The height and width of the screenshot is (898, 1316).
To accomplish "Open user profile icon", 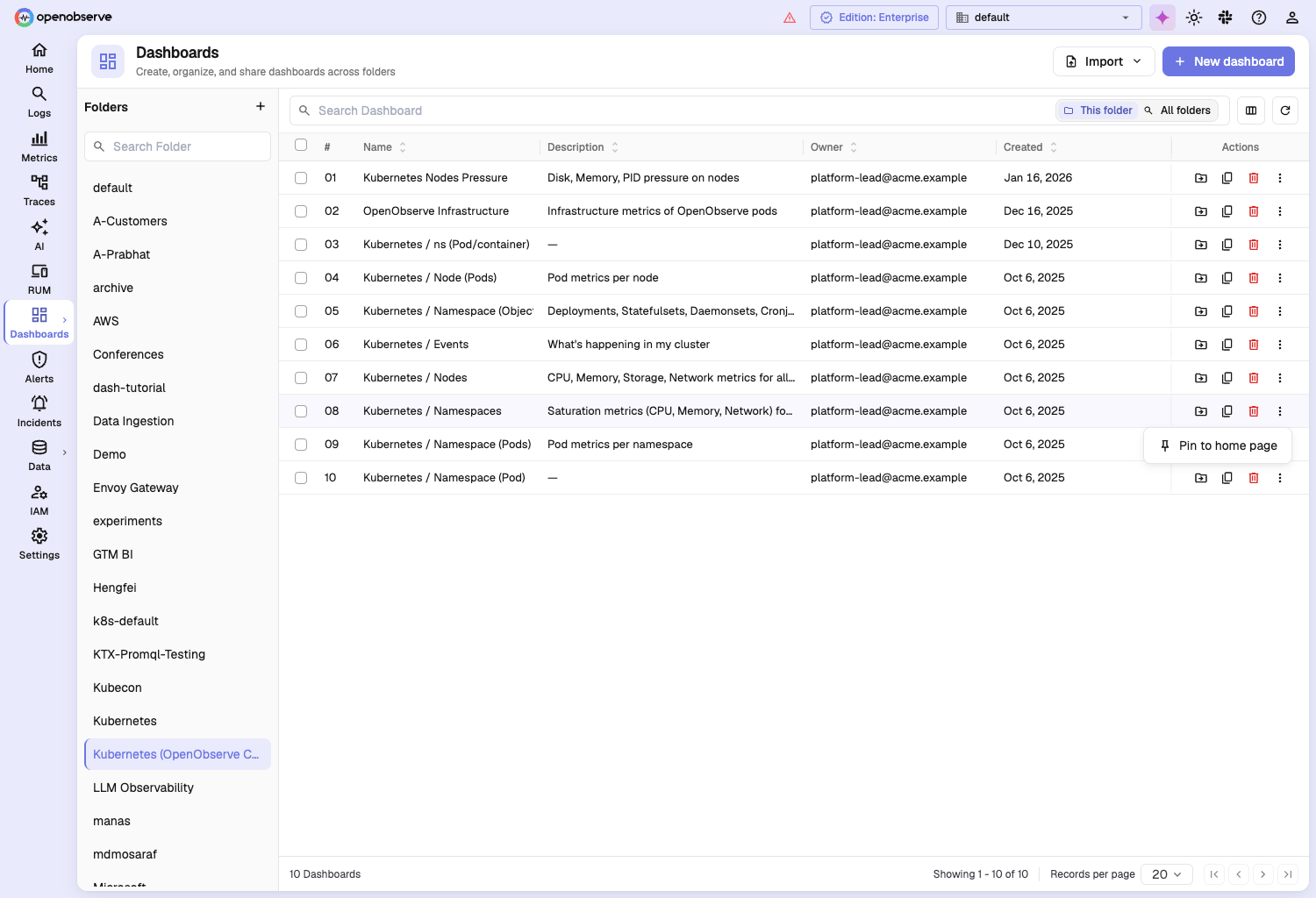I will 1292,18.
